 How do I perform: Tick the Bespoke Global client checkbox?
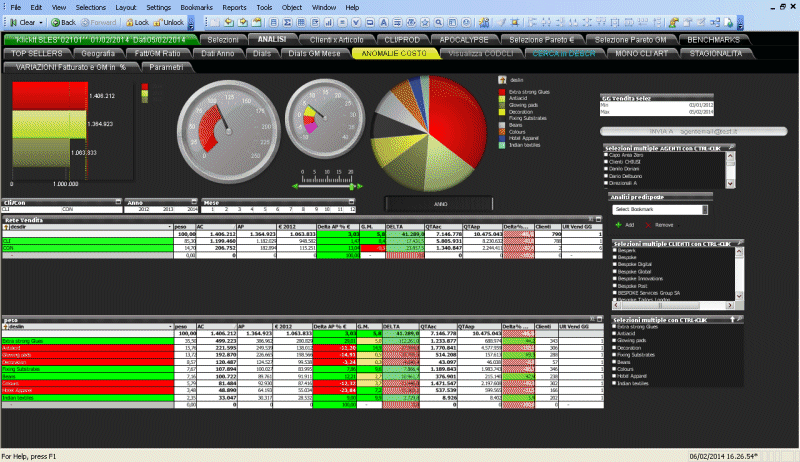click(615, 271)
